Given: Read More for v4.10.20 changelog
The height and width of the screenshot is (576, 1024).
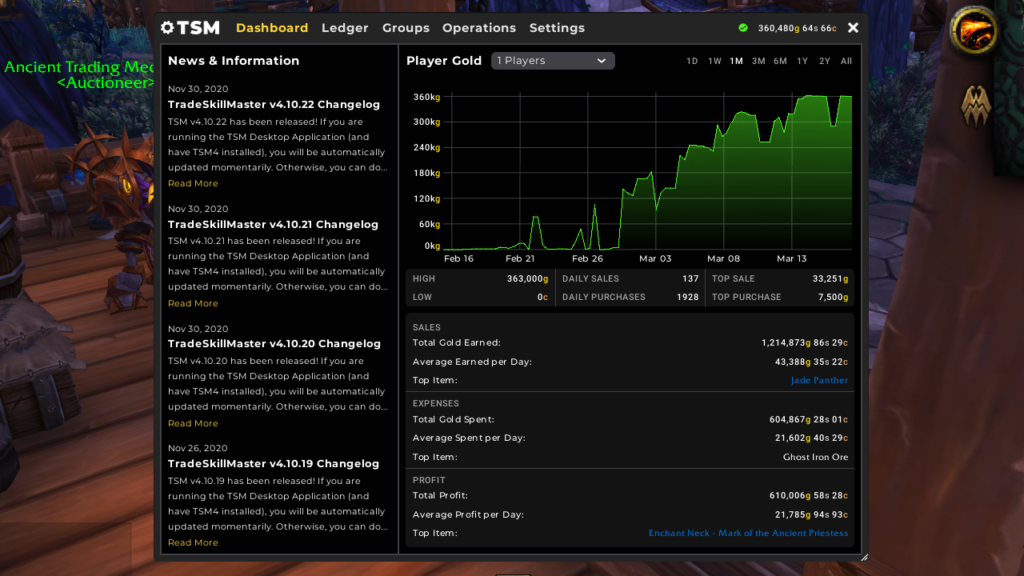Looking at the screenshot, I should (193, 423).
